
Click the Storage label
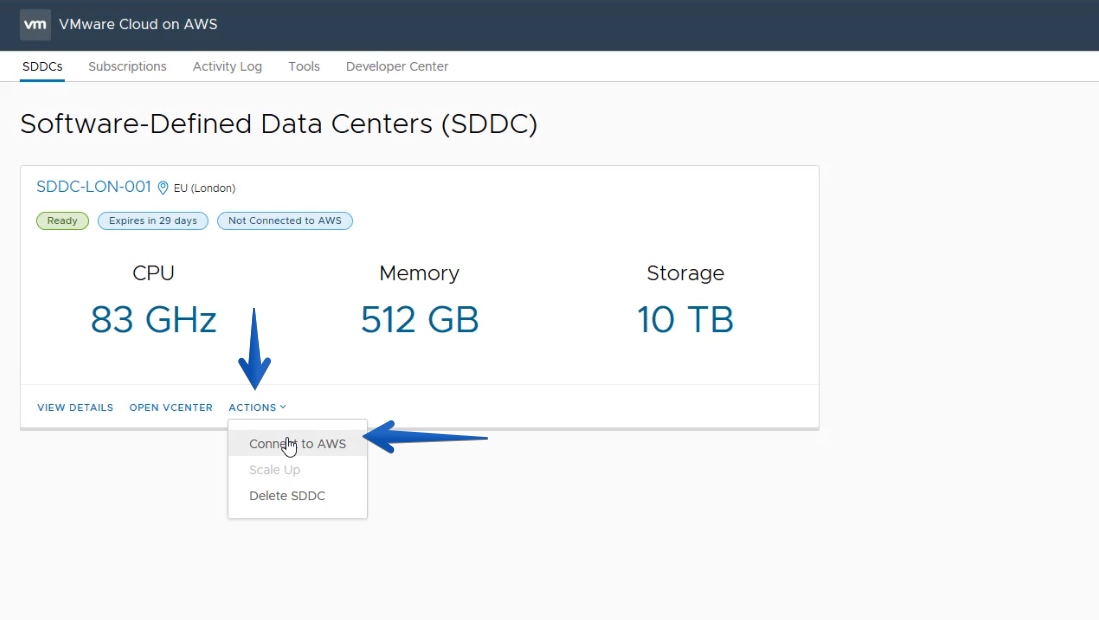[x=685, y=273]
